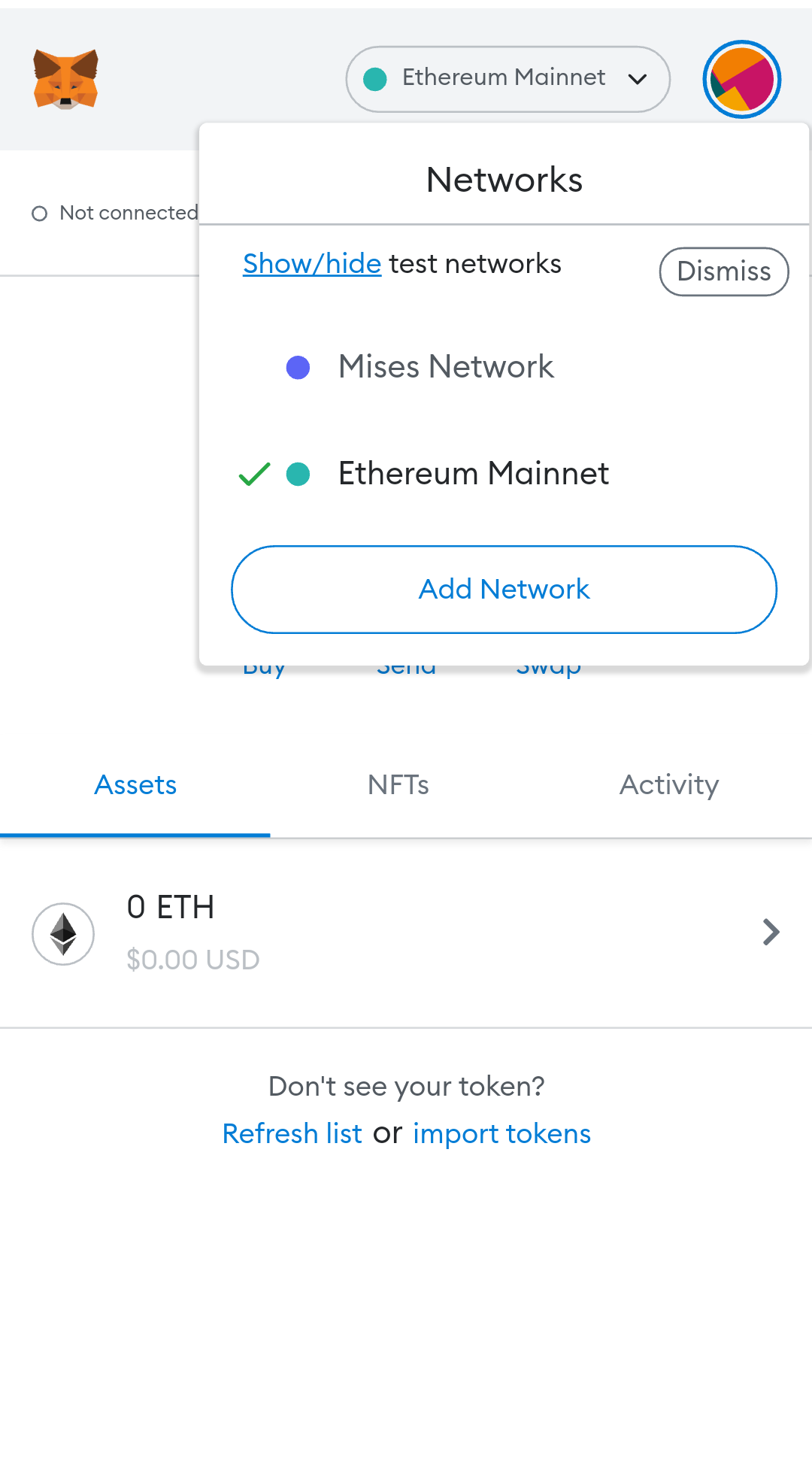Click the purple Mises Network dot

(298, 368)
